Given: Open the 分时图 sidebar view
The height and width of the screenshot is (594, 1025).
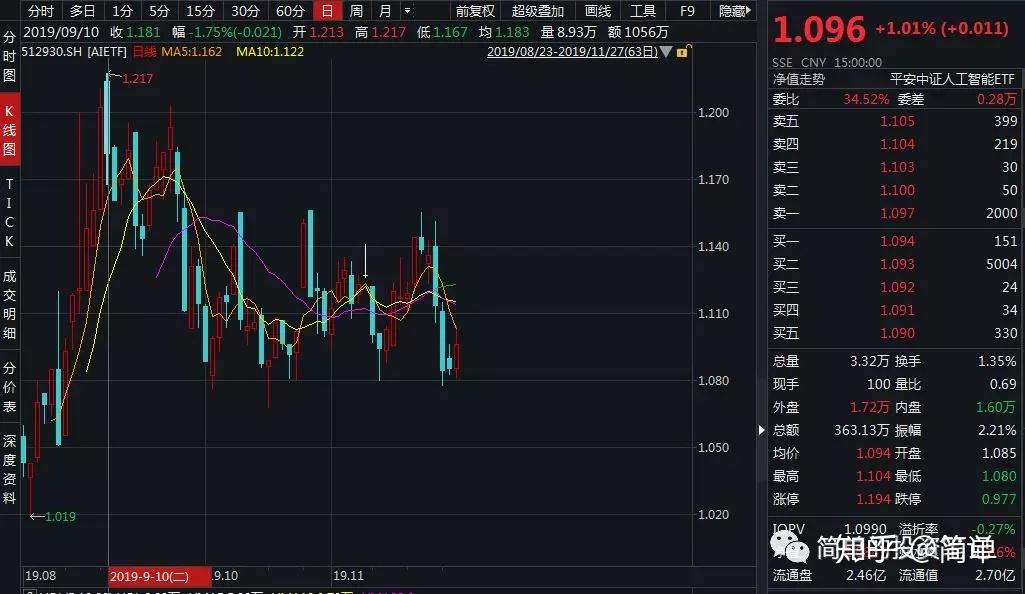Looking at the screenshot, I should click(9, 56).
